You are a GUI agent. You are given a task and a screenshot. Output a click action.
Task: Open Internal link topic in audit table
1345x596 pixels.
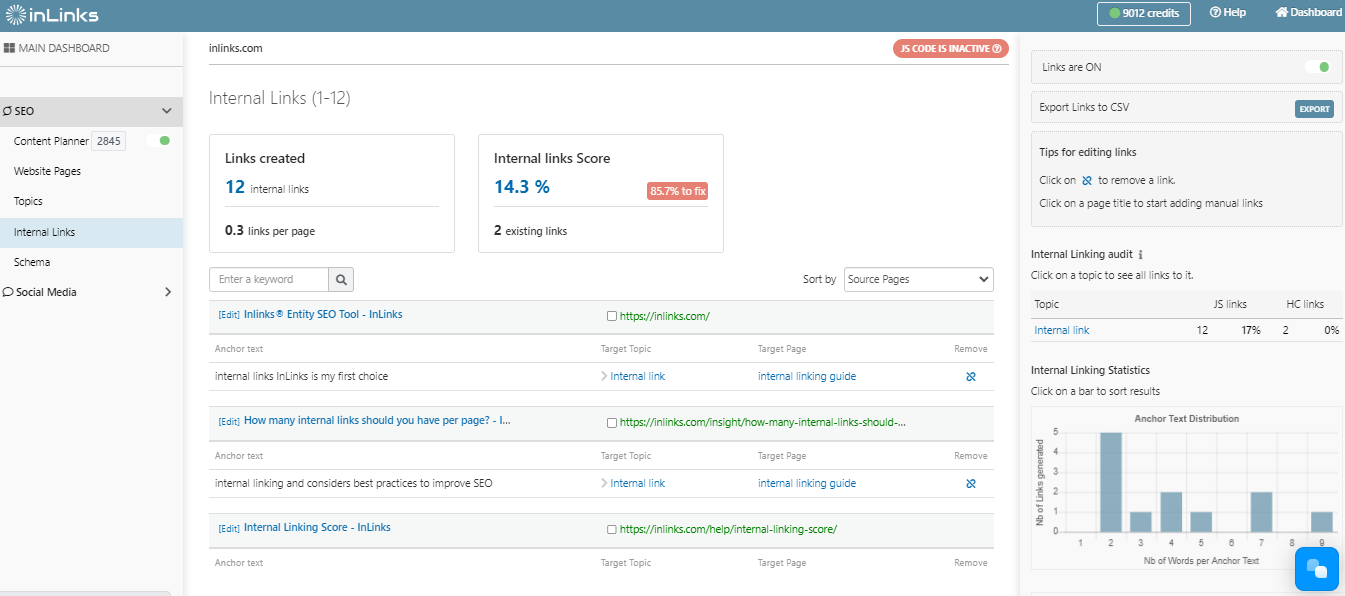1062,330
